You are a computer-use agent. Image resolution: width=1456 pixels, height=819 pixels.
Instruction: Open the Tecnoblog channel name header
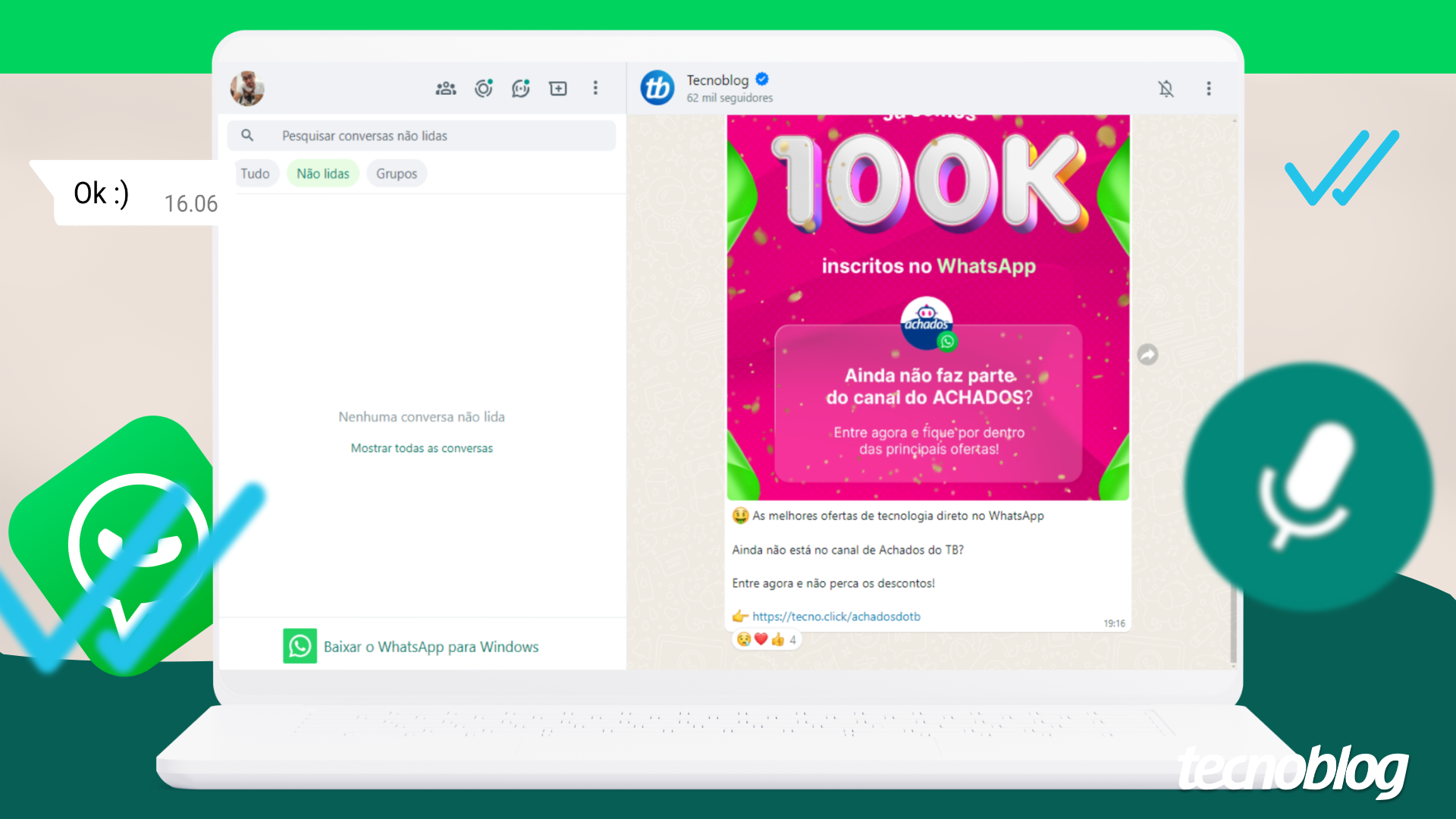tap(717, 80)
